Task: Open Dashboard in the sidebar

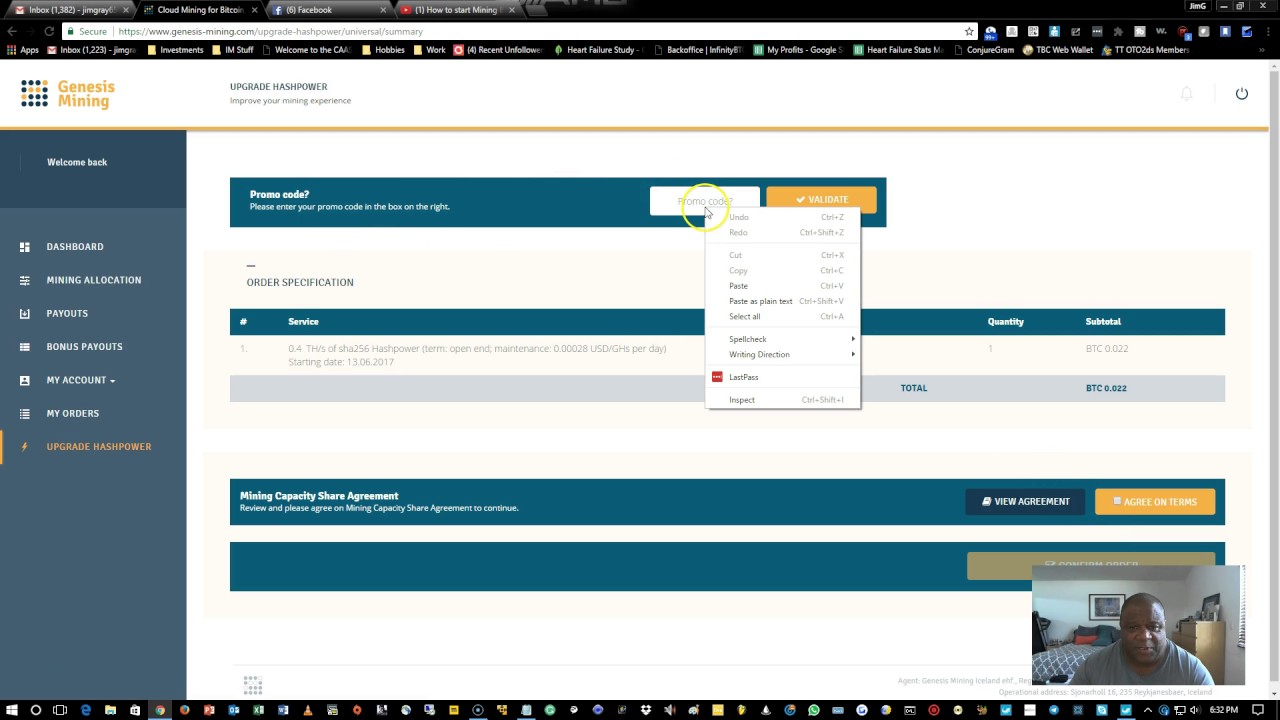Action: [x=74, y=247]
